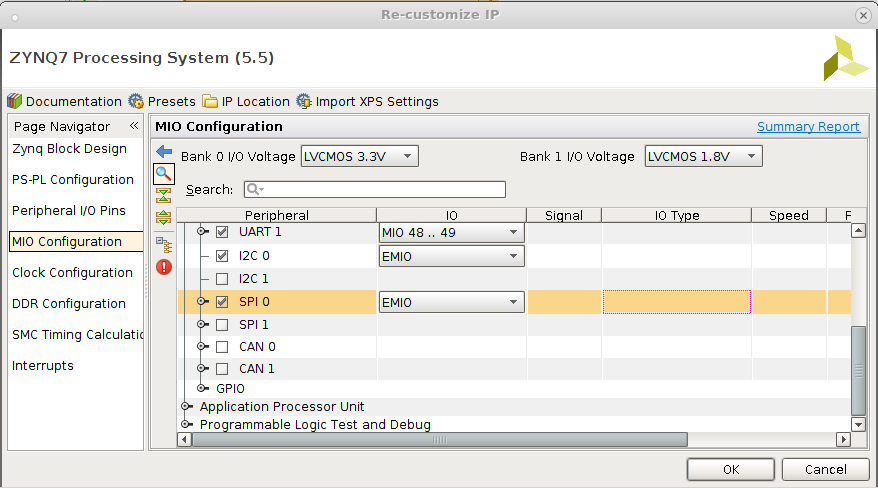The height and width of the screenshot is (488, 878).
Task: Close the Re-customize IP dialog
Action: pyautogui.click(x=863, y=16)
